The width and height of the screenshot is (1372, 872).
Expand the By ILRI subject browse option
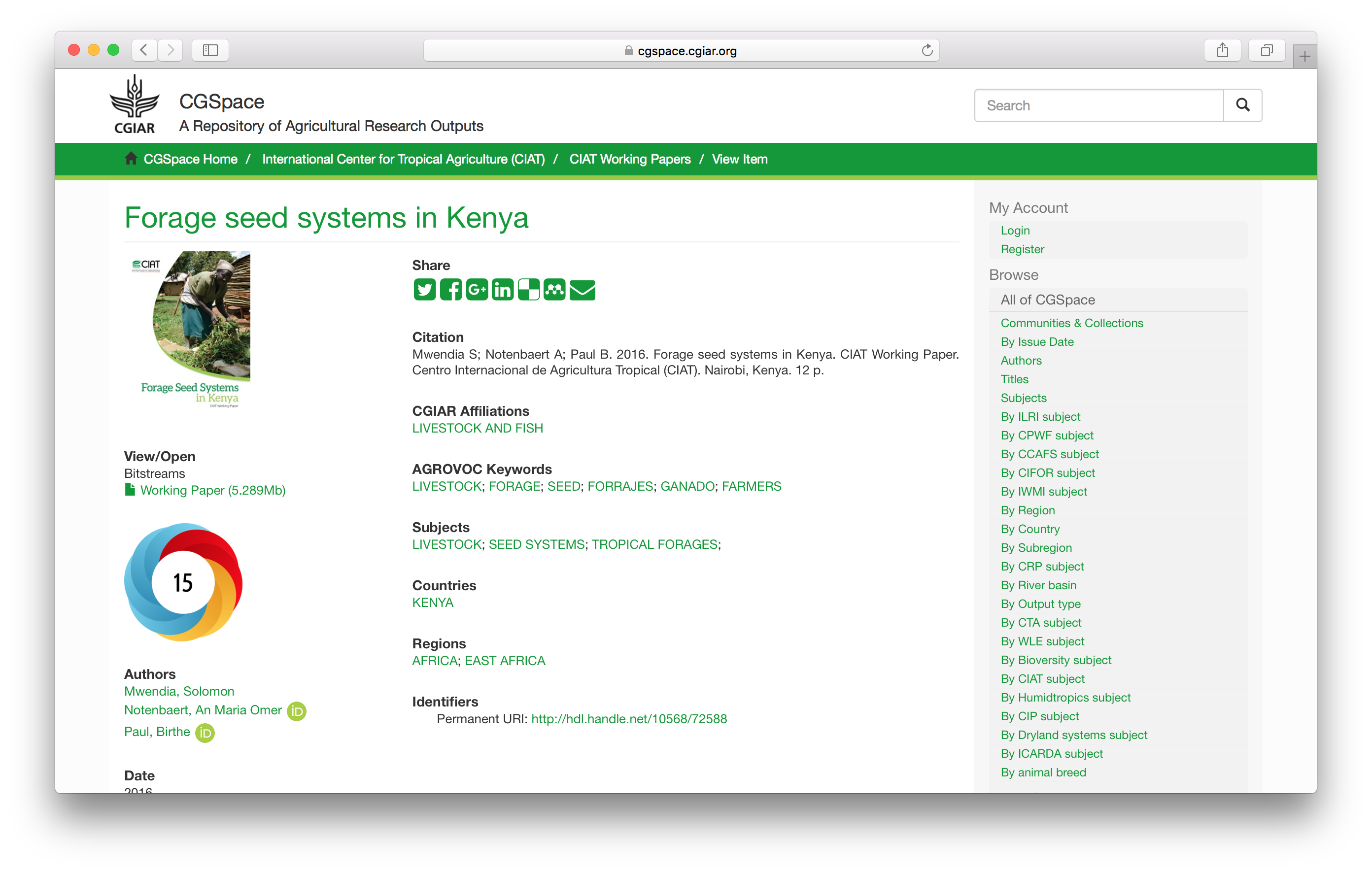[x=1039, y=416]
